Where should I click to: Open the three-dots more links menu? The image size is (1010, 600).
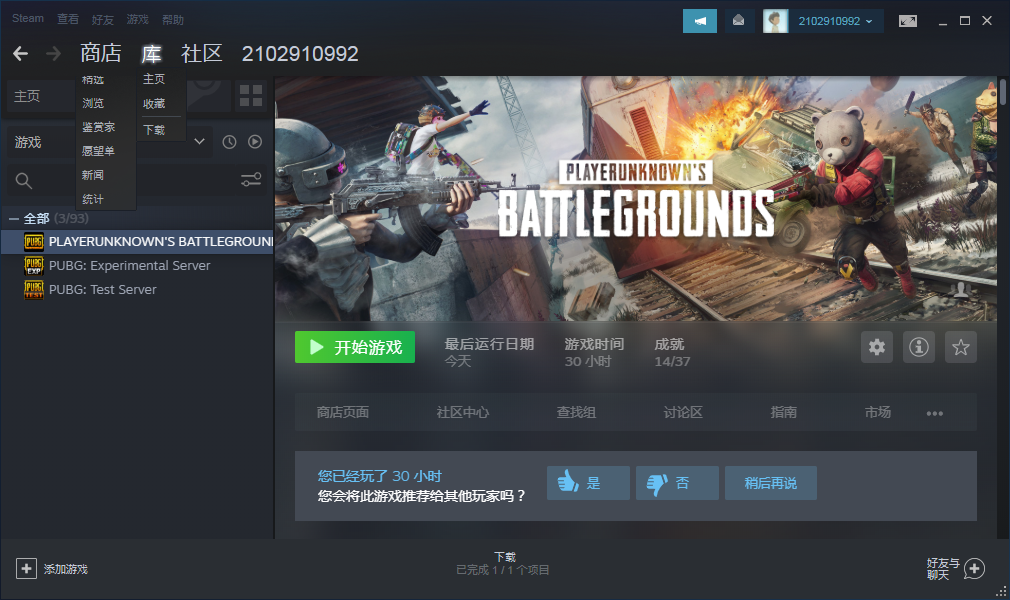tap(935, 413)
